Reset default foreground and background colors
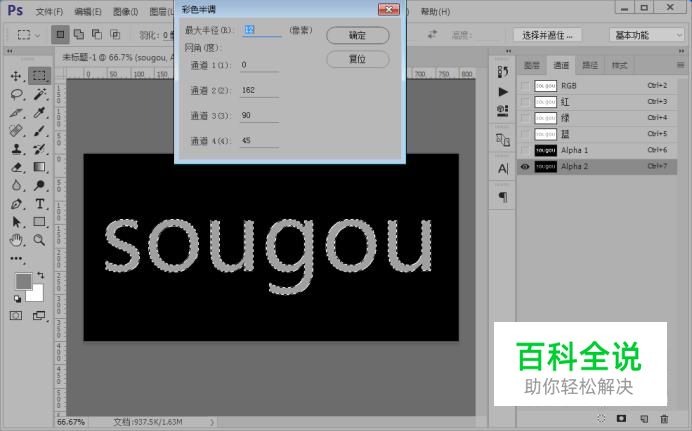 17,299
